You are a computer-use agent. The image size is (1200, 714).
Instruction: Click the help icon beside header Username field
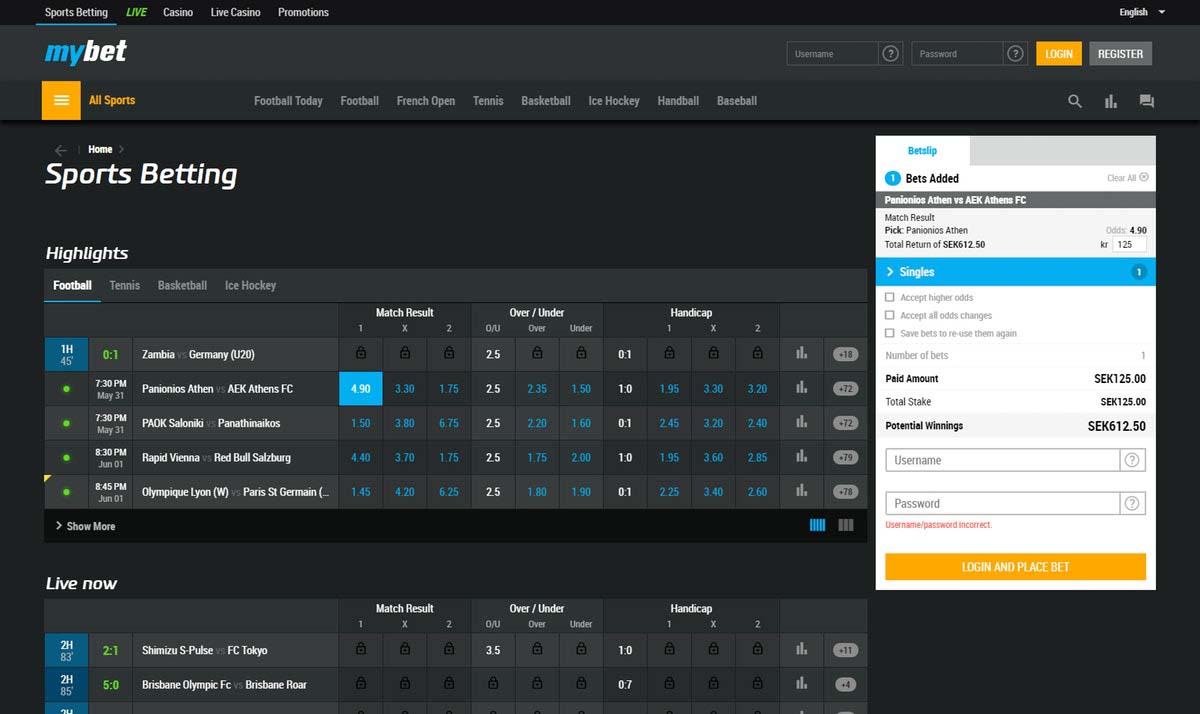pos(891,54)
